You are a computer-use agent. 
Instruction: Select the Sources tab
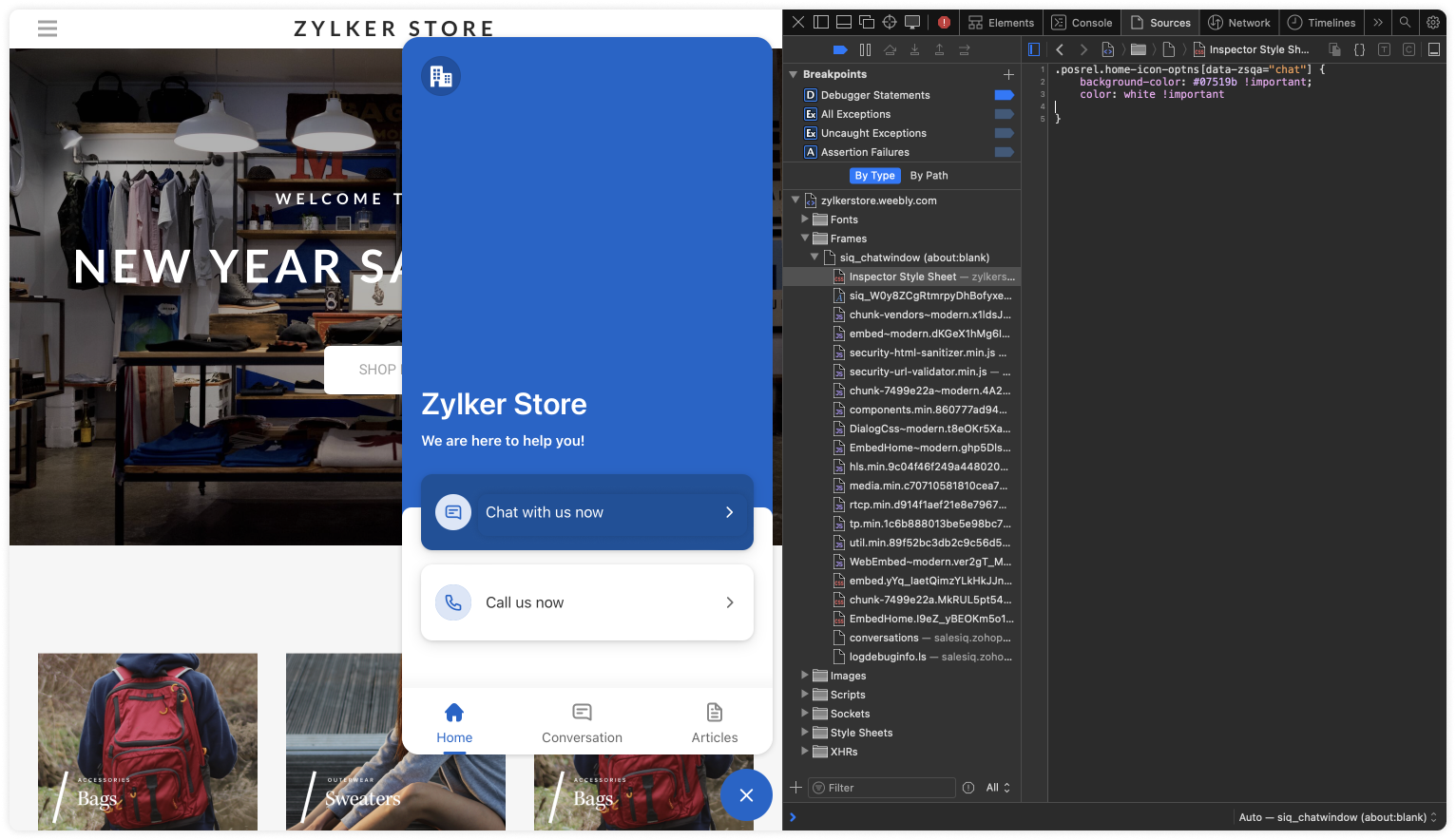click(1159, 23)
